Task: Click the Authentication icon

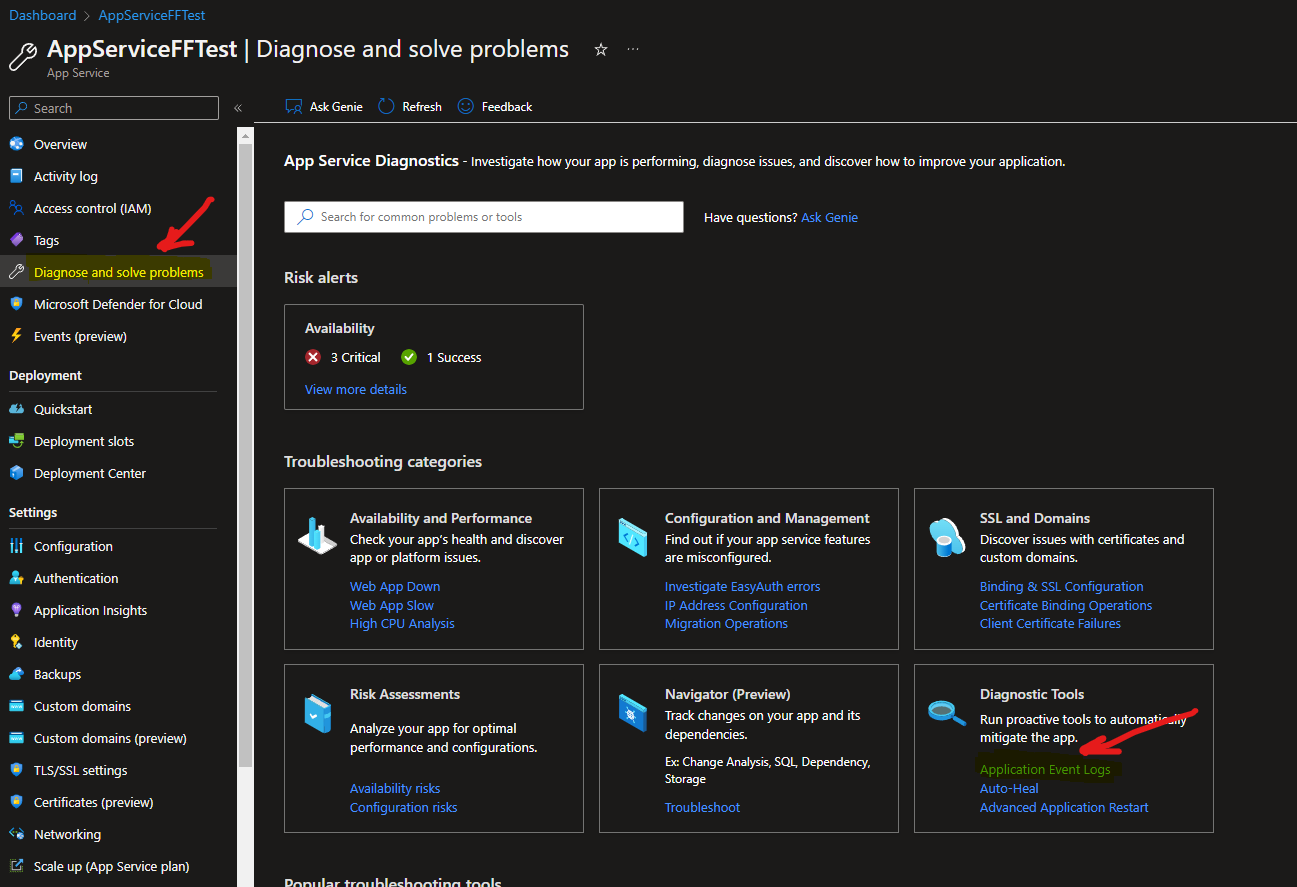Action: [16, 578]
